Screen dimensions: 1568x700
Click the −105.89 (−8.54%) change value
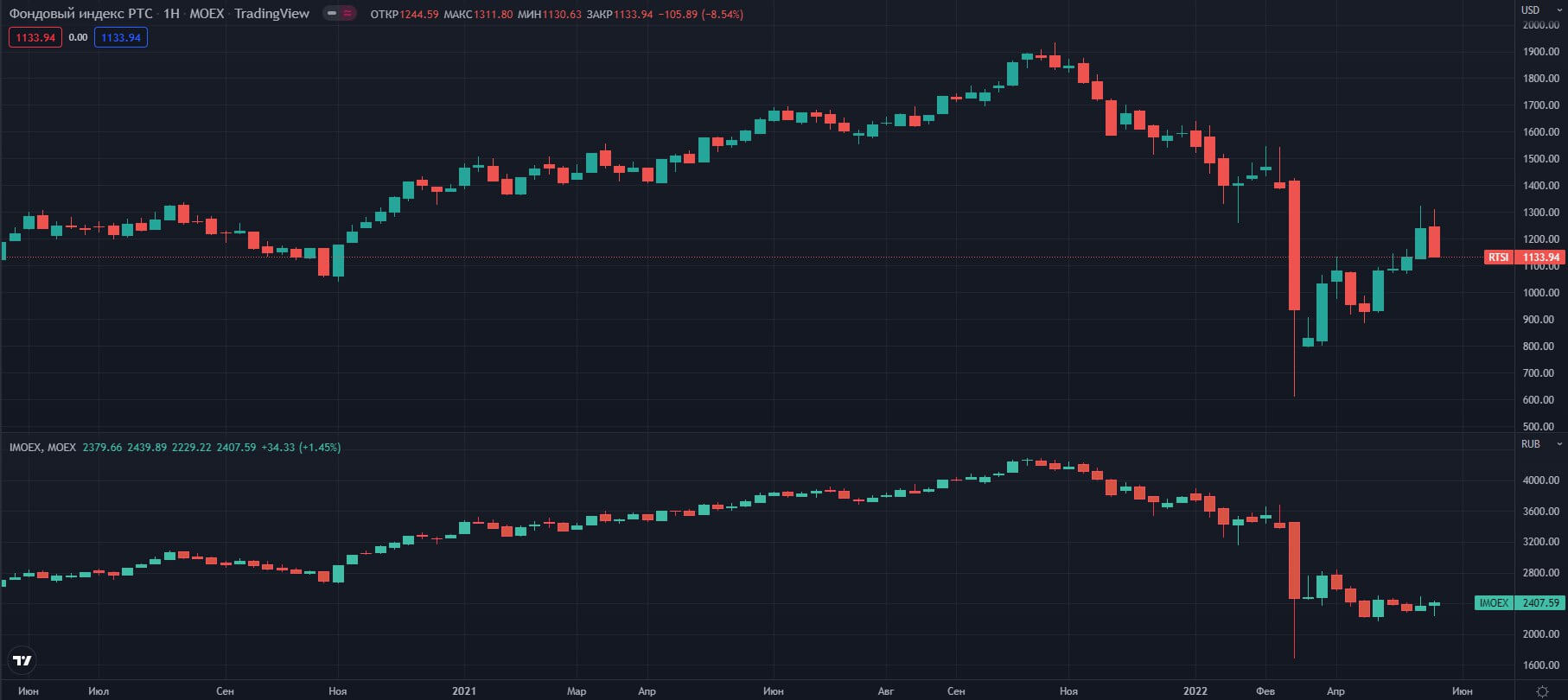coord(701,15)
